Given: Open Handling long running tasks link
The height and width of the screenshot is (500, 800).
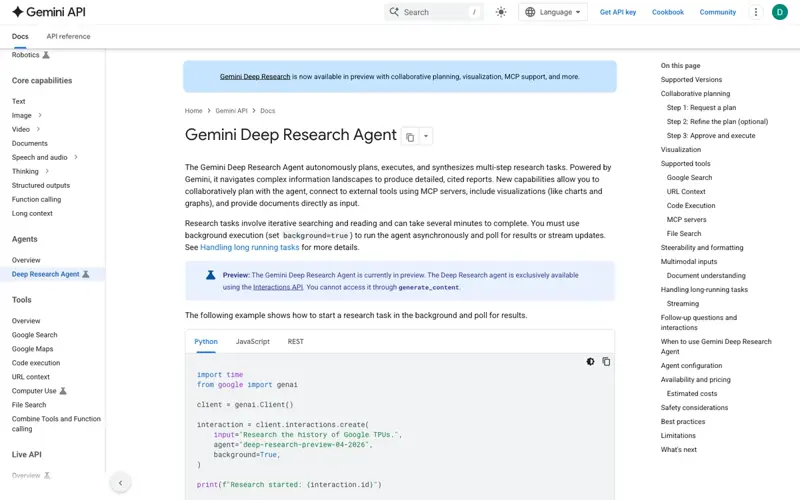Looking at the screenshot, I should [x=249, y=247].
